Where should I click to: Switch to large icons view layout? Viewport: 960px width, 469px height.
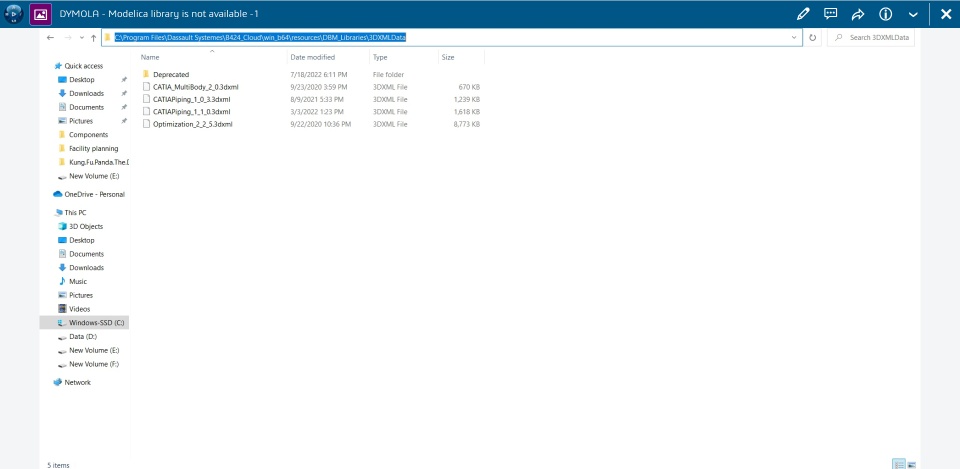pos(911,464)
